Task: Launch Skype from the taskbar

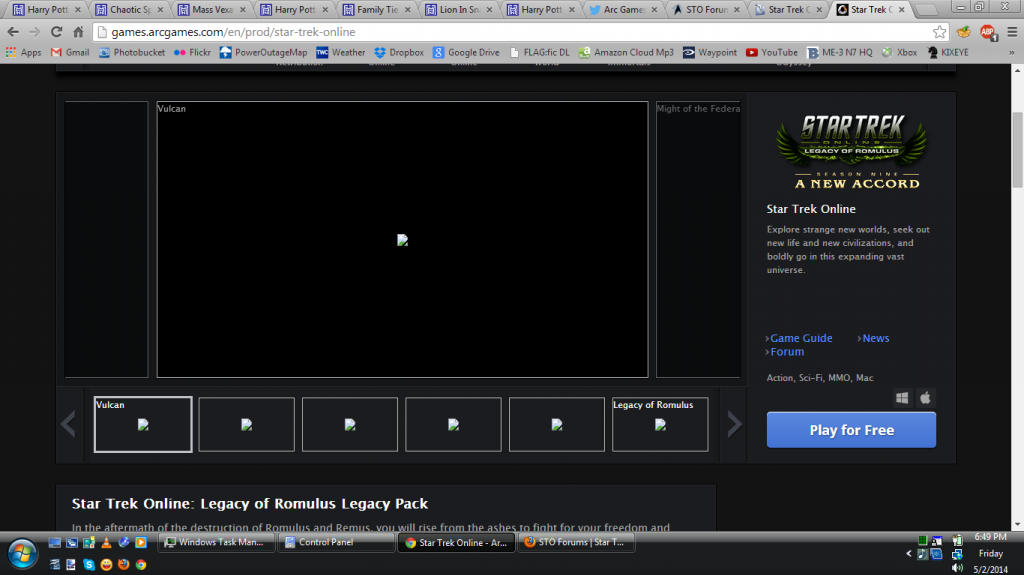Action: tap(89, 564)
